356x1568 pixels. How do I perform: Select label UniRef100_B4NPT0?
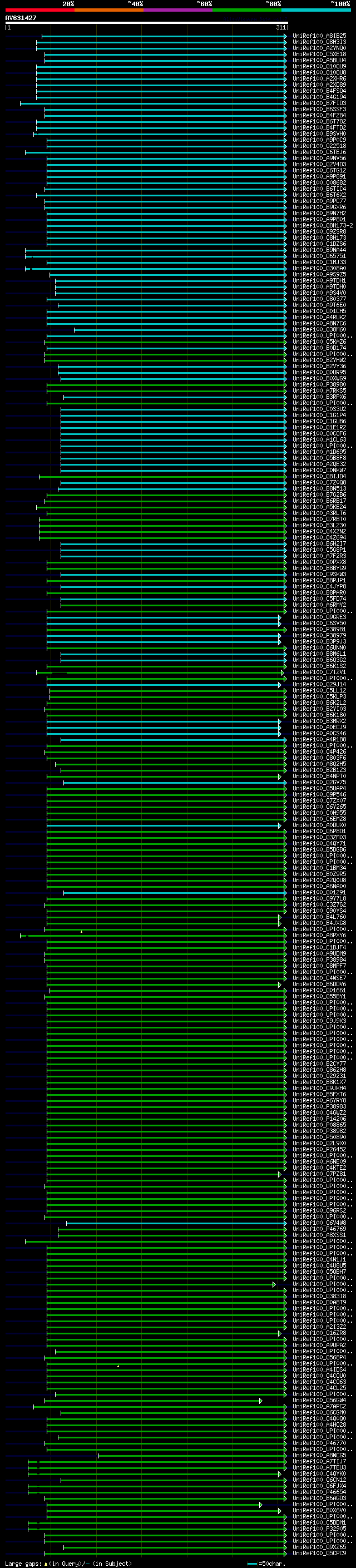click(319, 776)
